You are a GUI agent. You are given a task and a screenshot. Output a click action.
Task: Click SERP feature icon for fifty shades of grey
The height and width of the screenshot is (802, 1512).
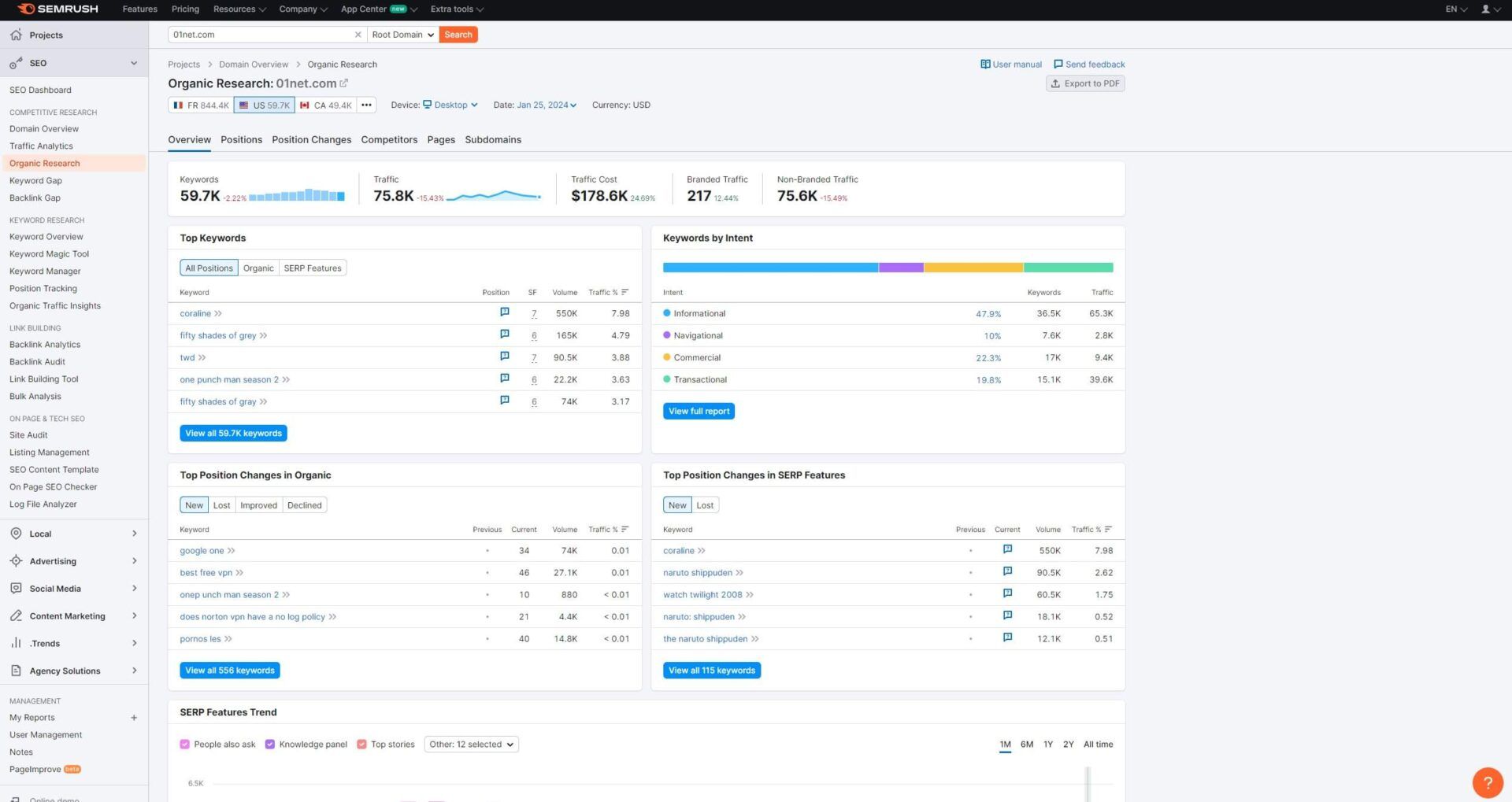pyautogui.click(x=505, y=334)
